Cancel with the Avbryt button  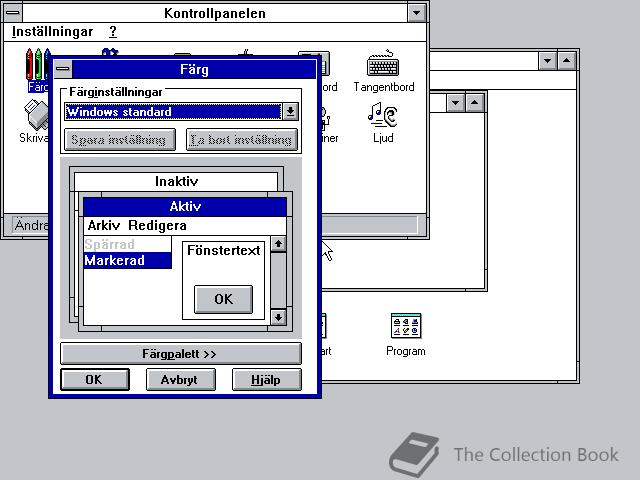(x=181, y=380)
